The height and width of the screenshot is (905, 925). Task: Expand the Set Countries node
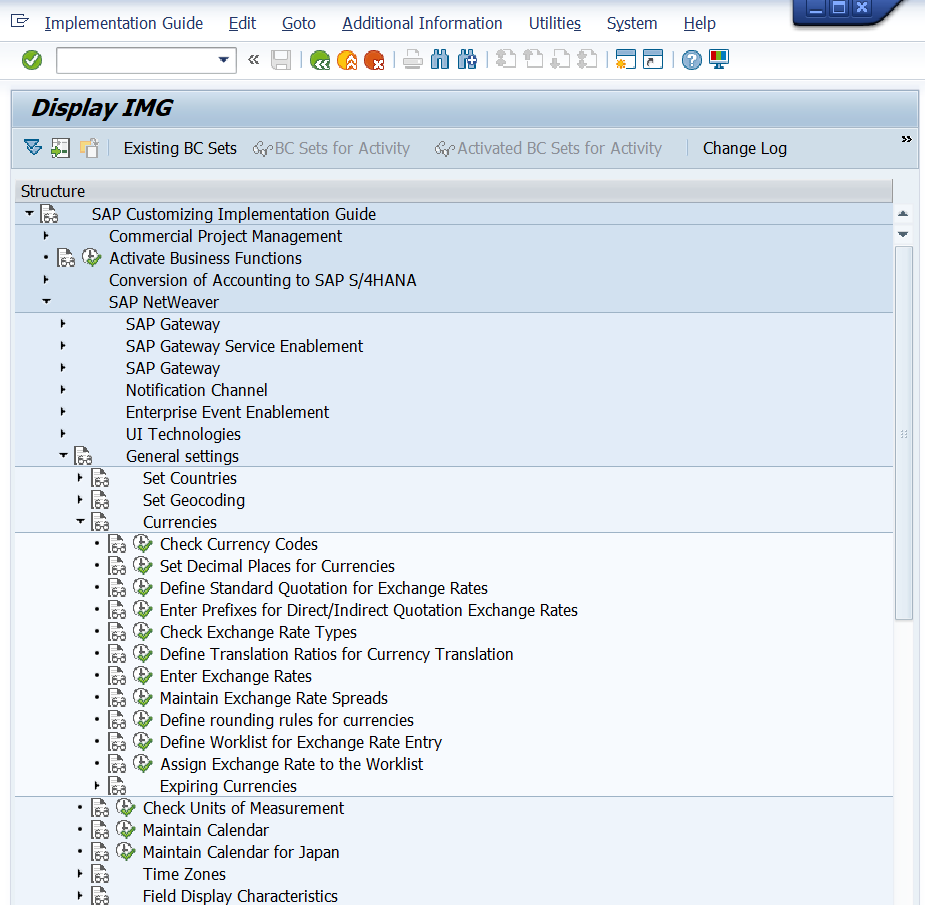tap(80, 477)
